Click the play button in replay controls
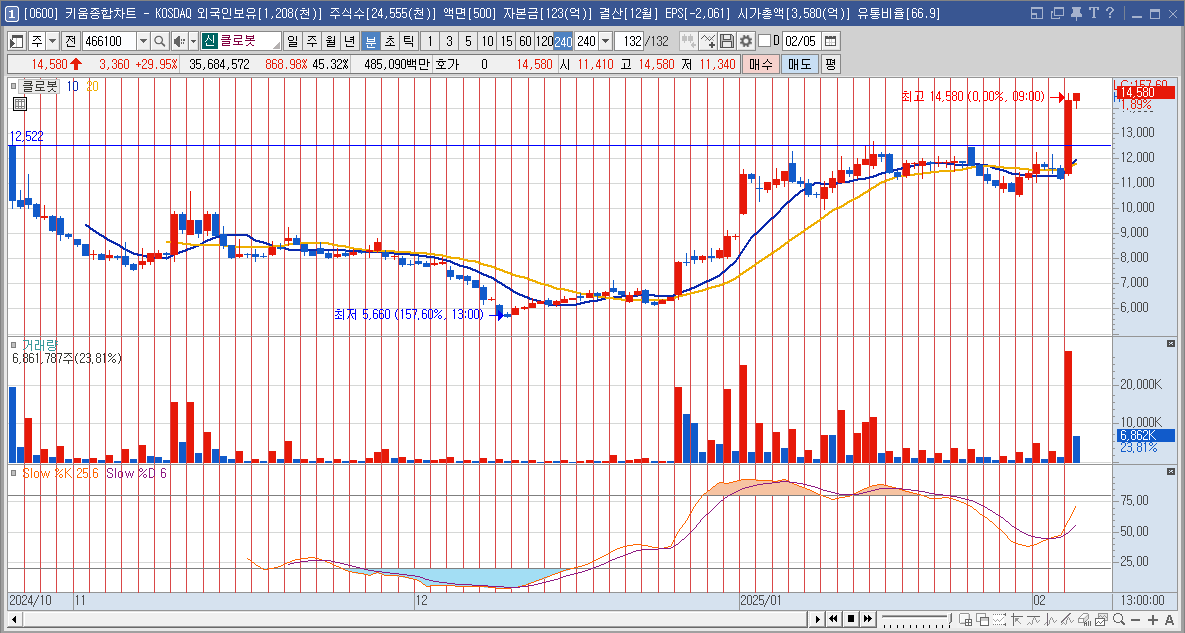The height and width of the screenshot is (633, 1185). pyautogui.click(x=818, y=619)
